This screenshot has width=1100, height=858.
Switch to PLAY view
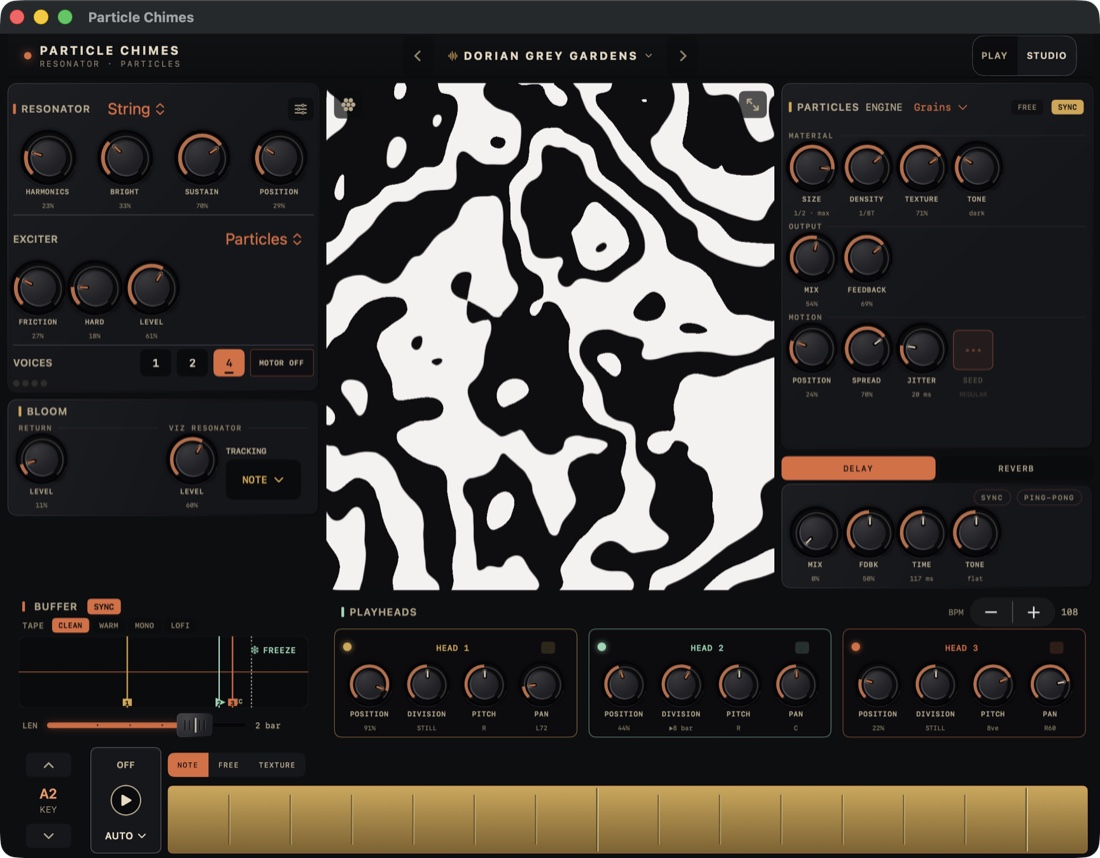coord(994,55)
